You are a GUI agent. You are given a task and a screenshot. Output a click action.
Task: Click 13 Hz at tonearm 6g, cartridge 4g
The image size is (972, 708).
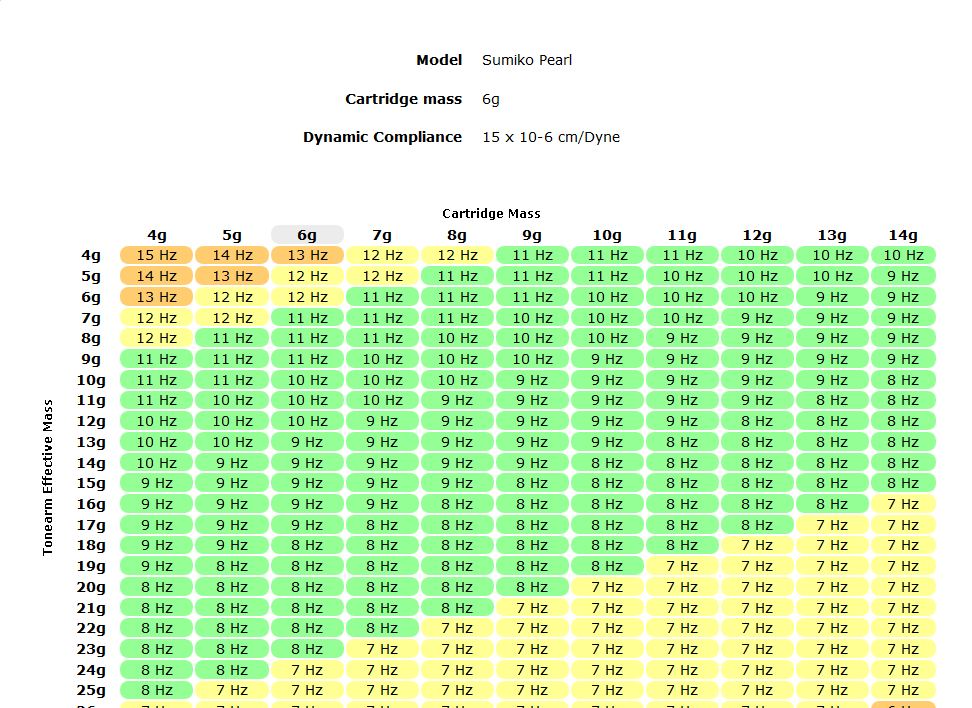(157, 297)
